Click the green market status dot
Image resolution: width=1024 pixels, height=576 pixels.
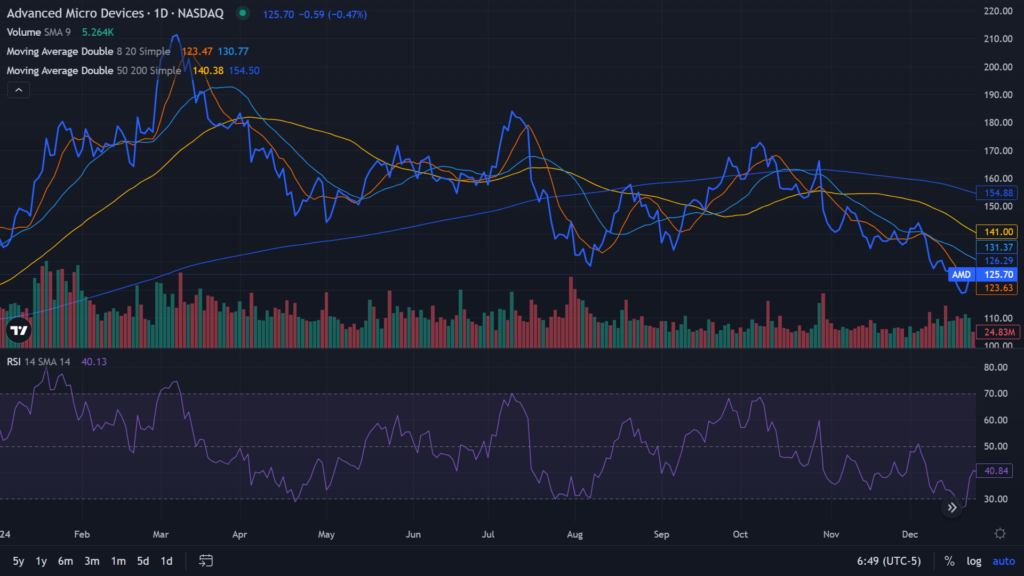[242, 14]
